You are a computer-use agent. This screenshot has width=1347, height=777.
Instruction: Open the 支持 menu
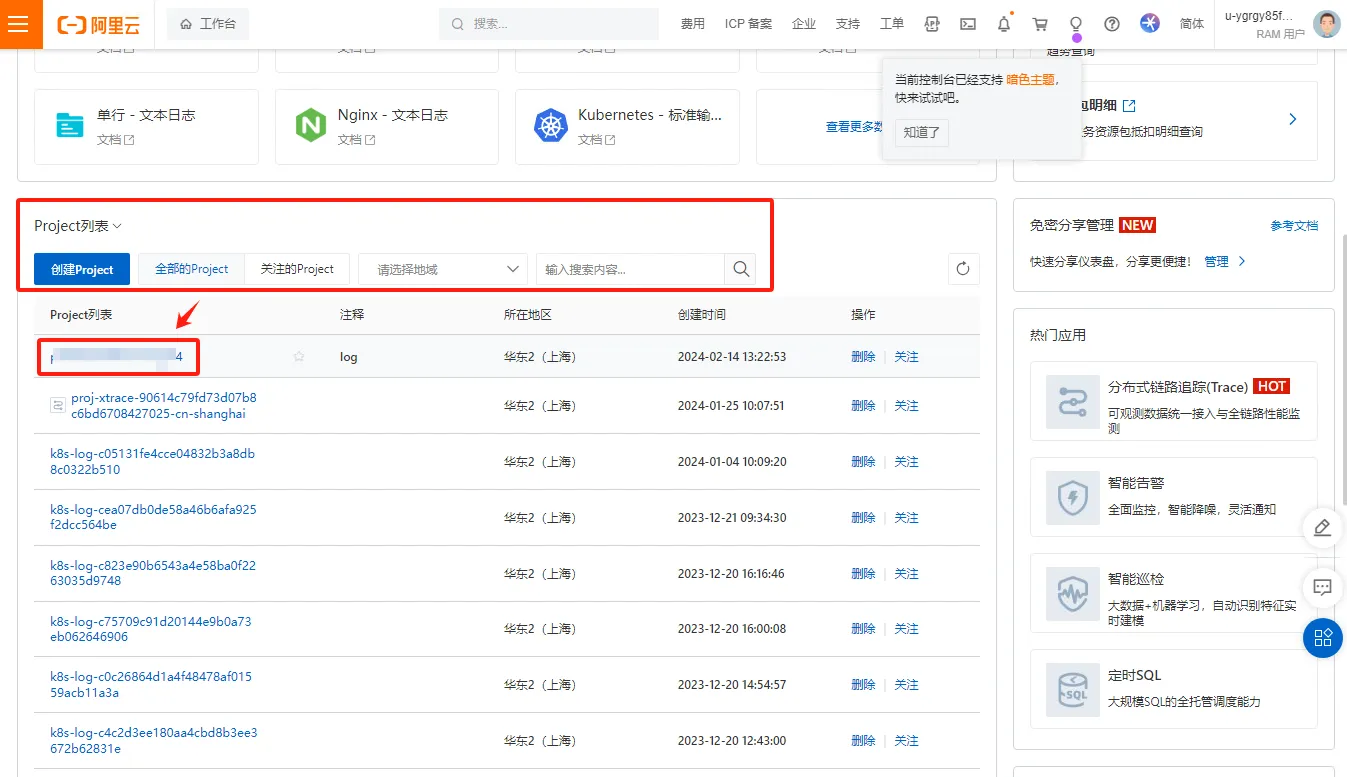(x=848, y=24)
